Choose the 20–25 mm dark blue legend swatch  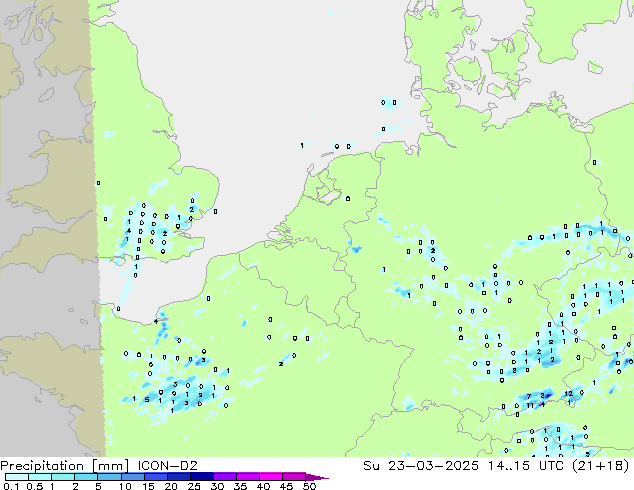pyautogui.click(x=178, y=477)
